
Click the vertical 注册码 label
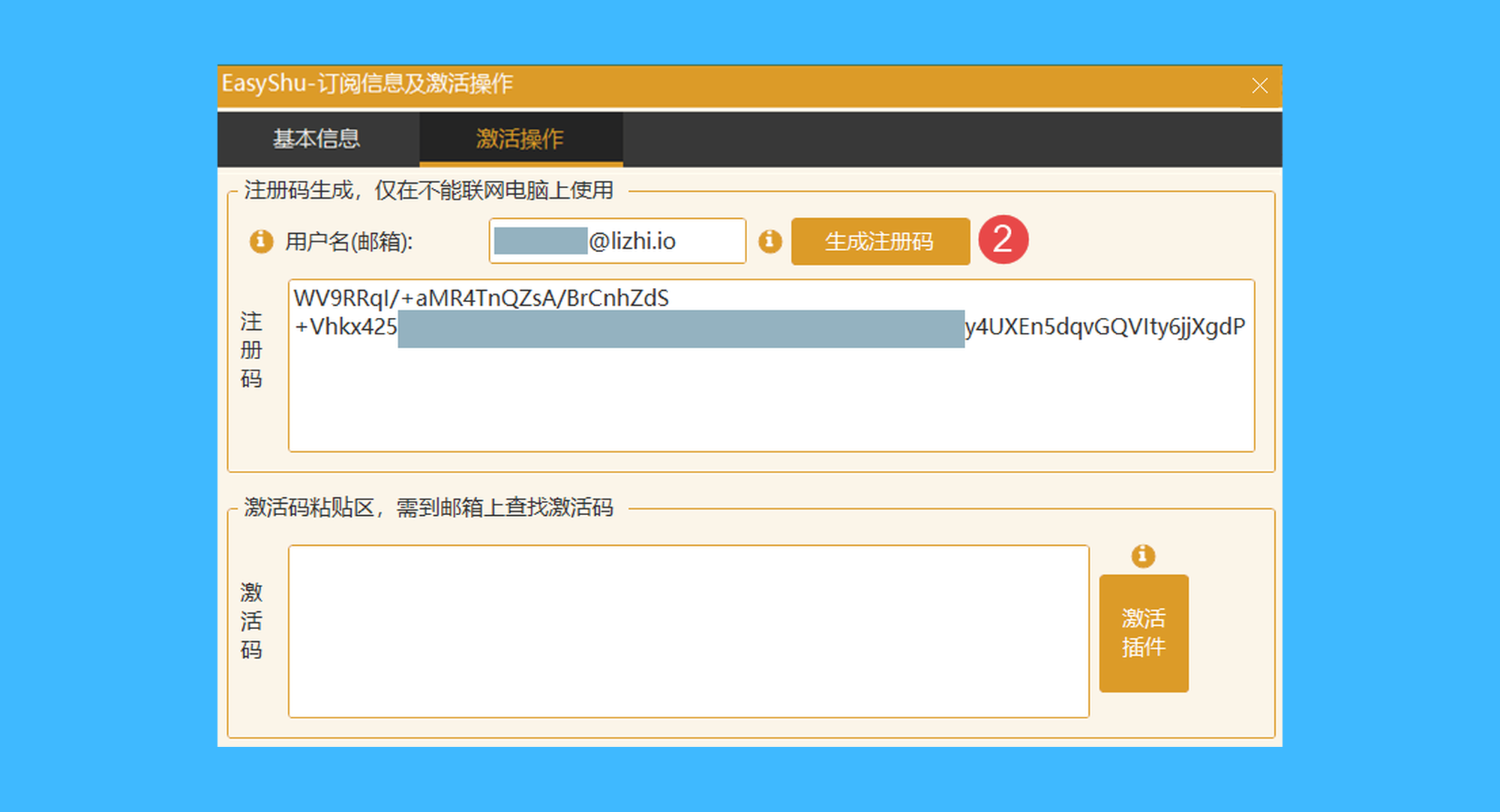point(251,350)
